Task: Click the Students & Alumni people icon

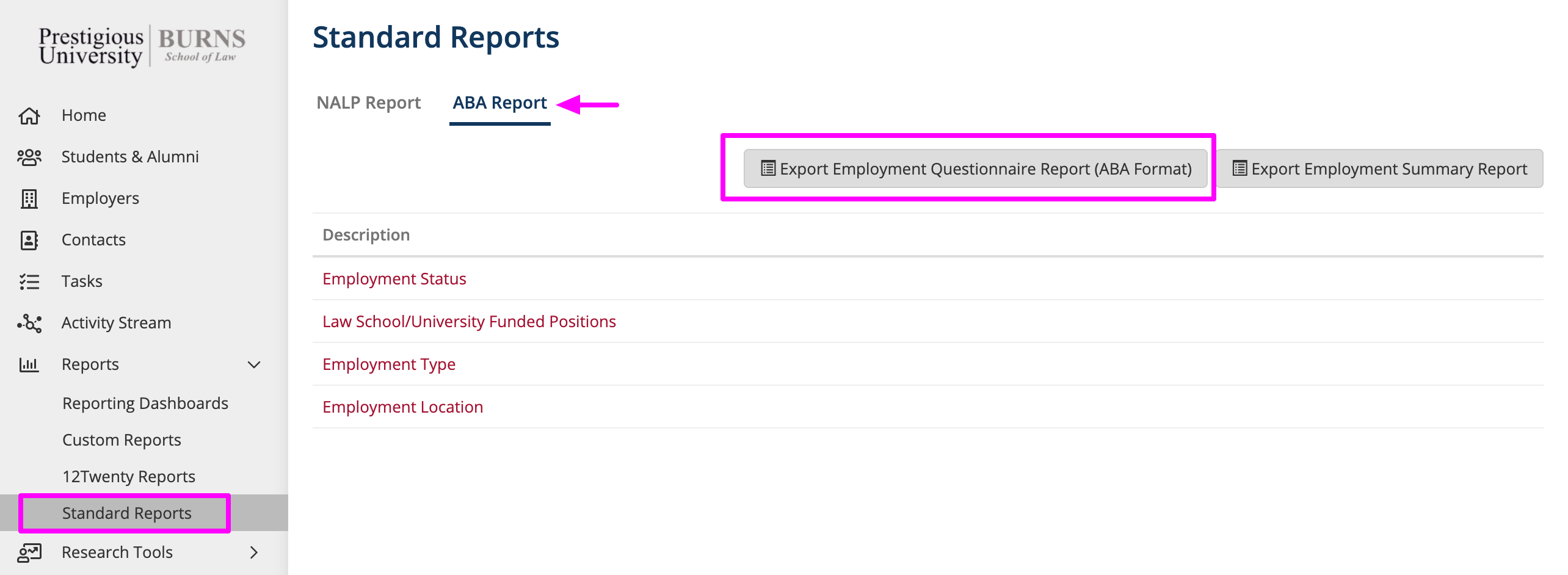Action: 29,157
